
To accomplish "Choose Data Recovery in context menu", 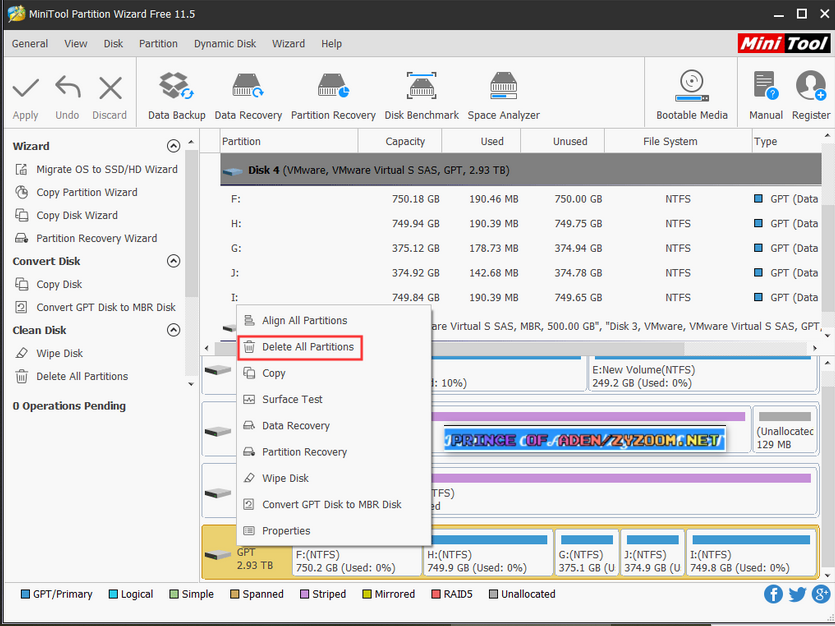I will pyautogui.click(x=334, y=426).
